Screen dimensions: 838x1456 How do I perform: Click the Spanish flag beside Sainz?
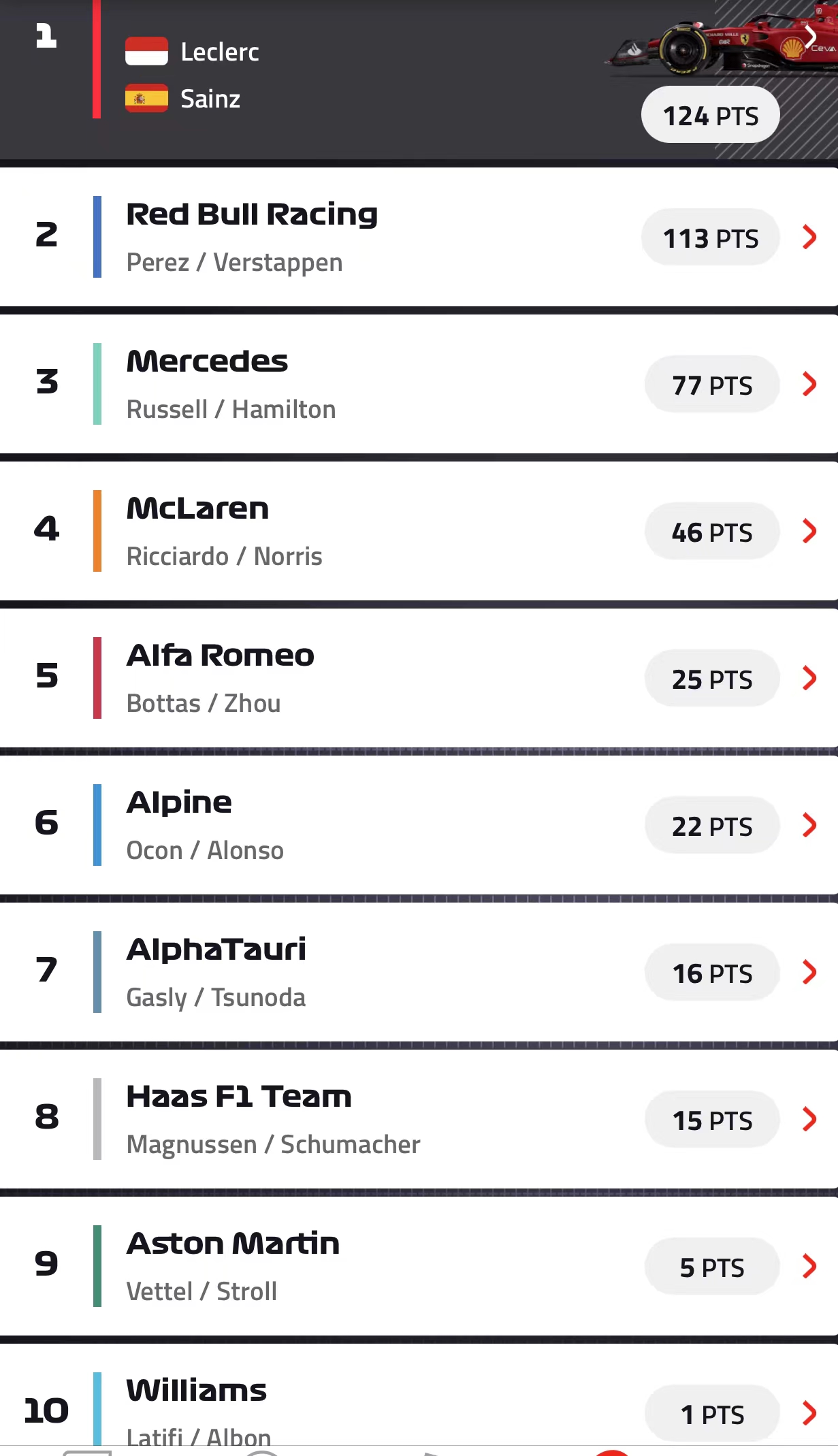point(146,99)
